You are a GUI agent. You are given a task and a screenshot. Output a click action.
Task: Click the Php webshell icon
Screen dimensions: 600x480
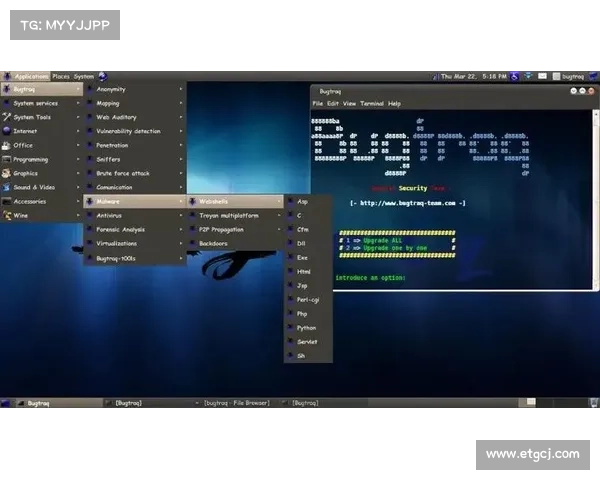pyautogui.click(x=290, y=314)
